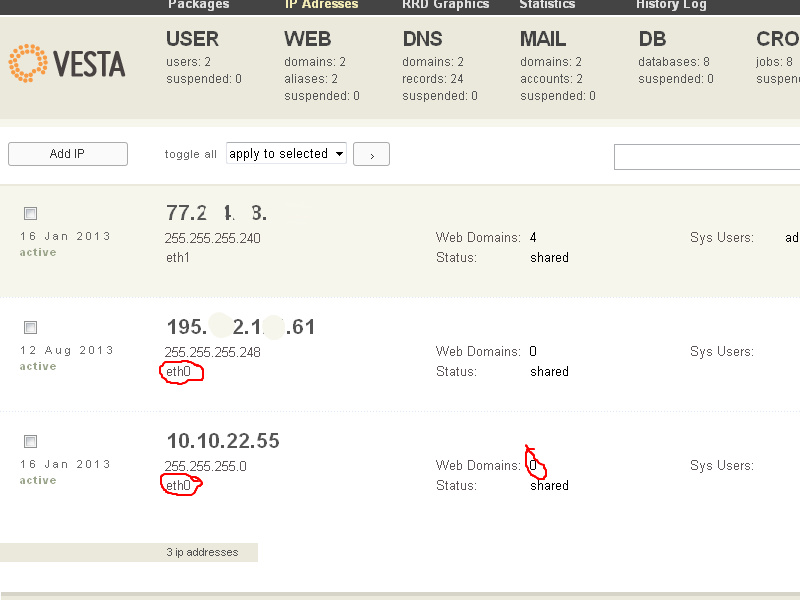The height and width of the screenshot is (600, 800).
Task: Switch to IP Adresses tab
Action: 321,5
